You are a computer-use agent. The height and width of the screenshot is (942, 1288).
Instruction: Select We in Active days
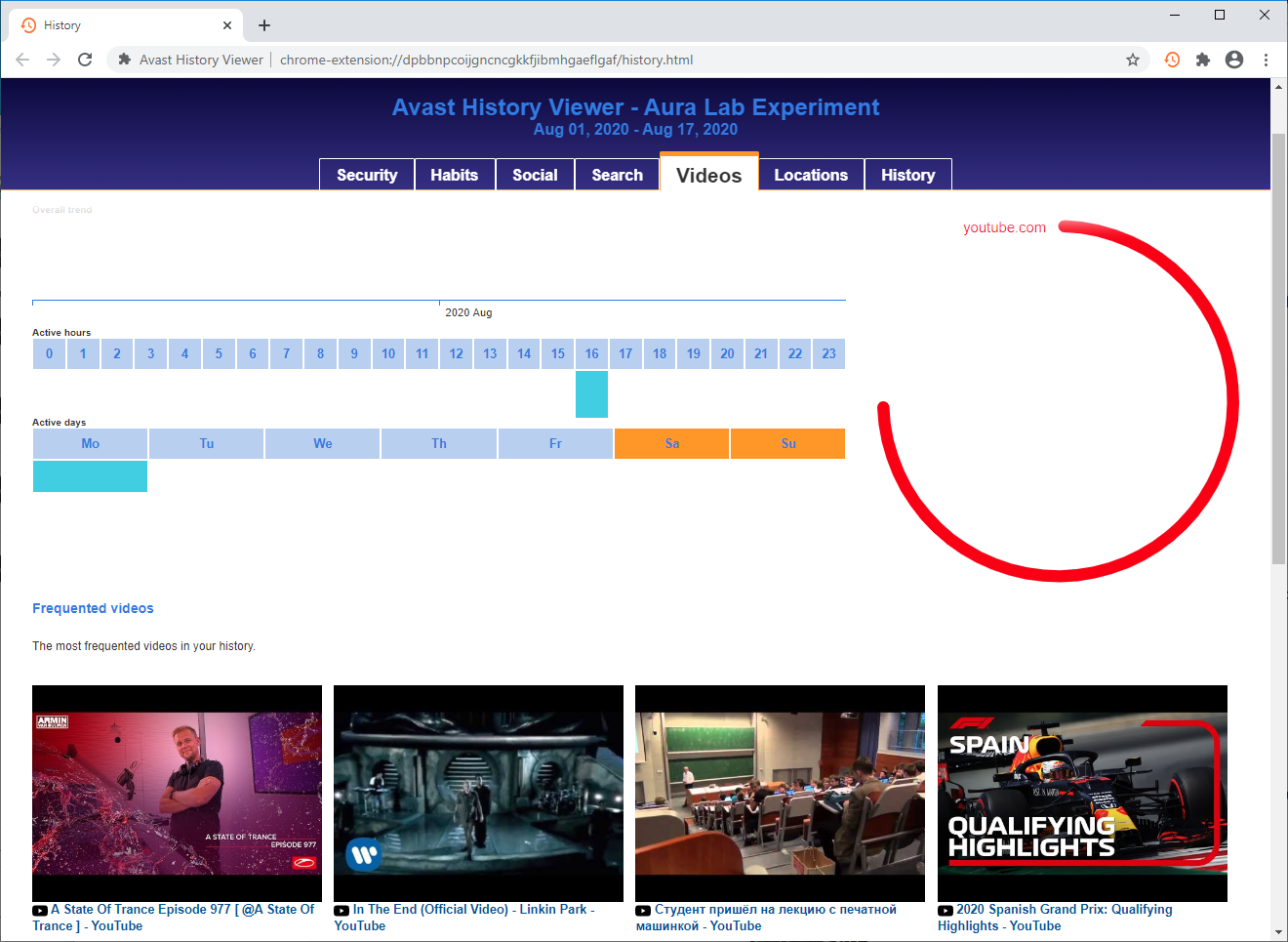coord(323,443)
